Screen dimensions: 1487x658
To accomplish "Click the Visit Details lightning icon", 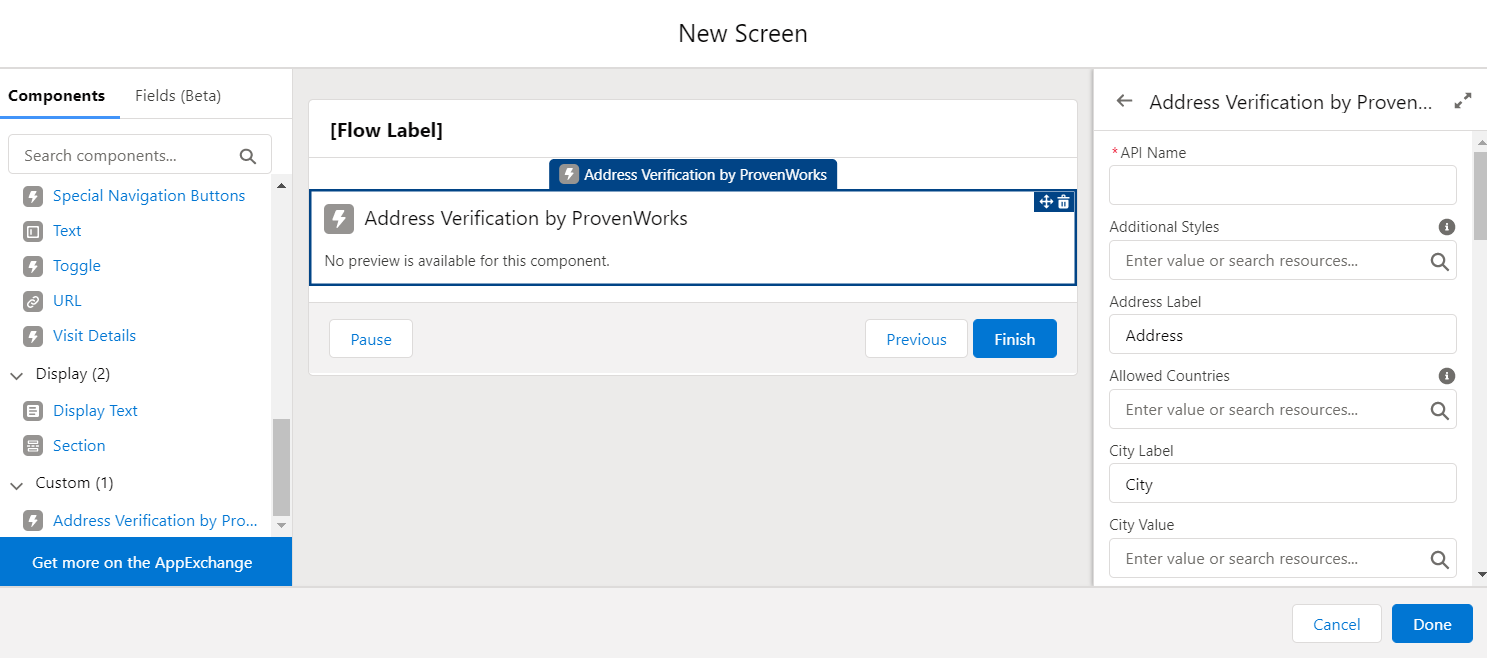I will (33, 336).
